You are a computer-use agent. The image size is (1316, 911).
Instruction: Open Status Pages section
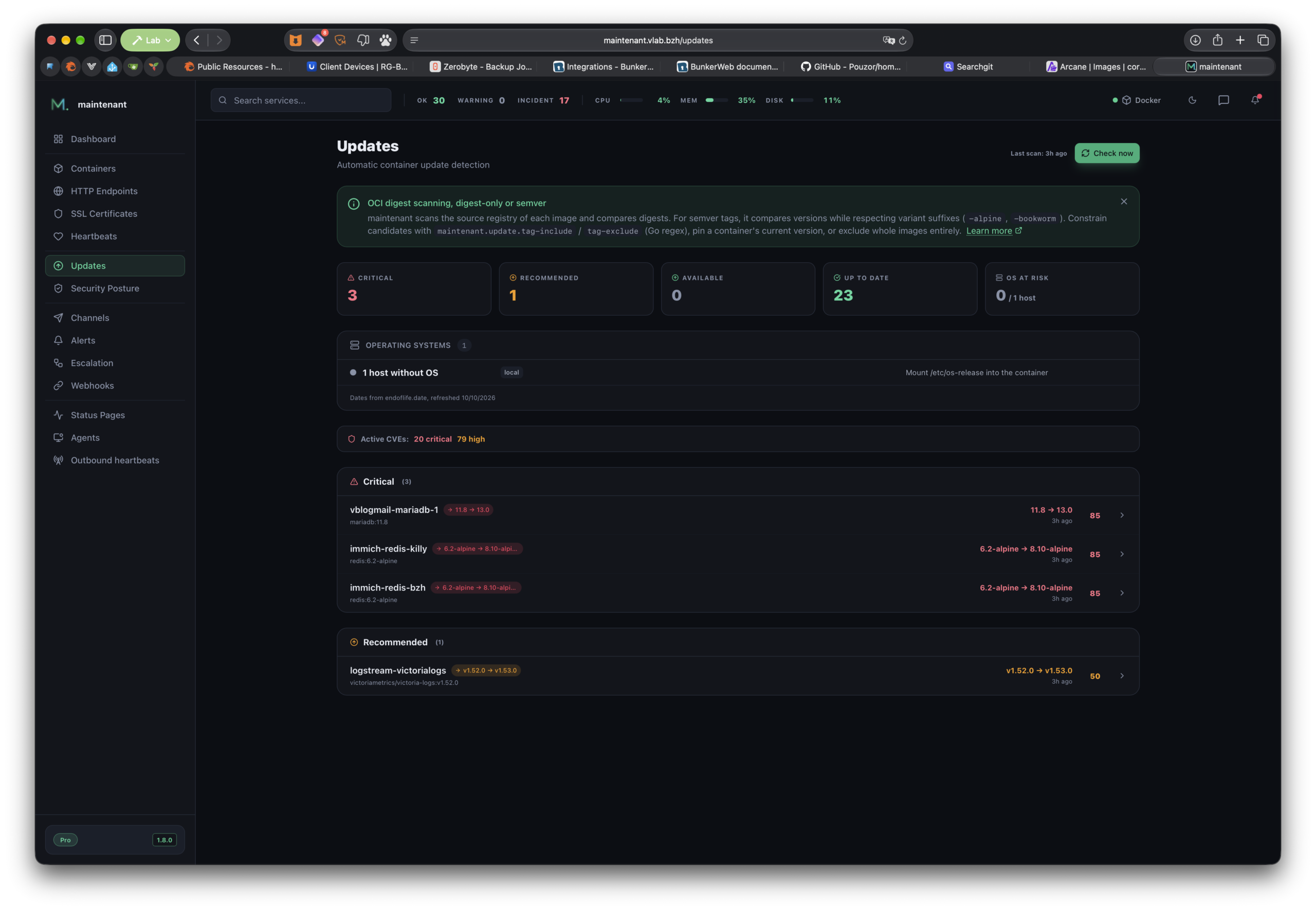115,415
